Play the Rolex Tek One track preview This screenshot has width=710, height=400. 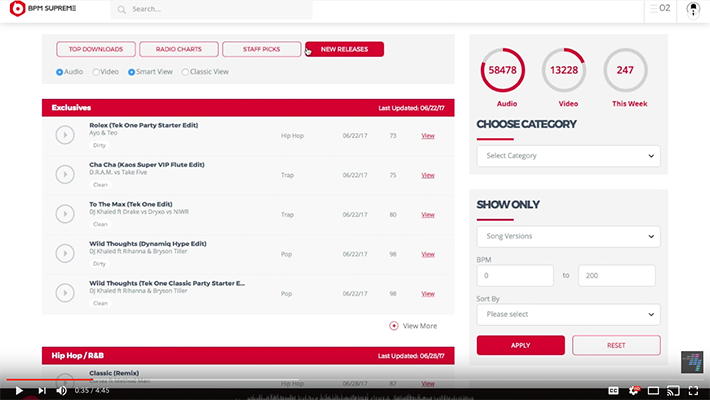click(65, 135)
